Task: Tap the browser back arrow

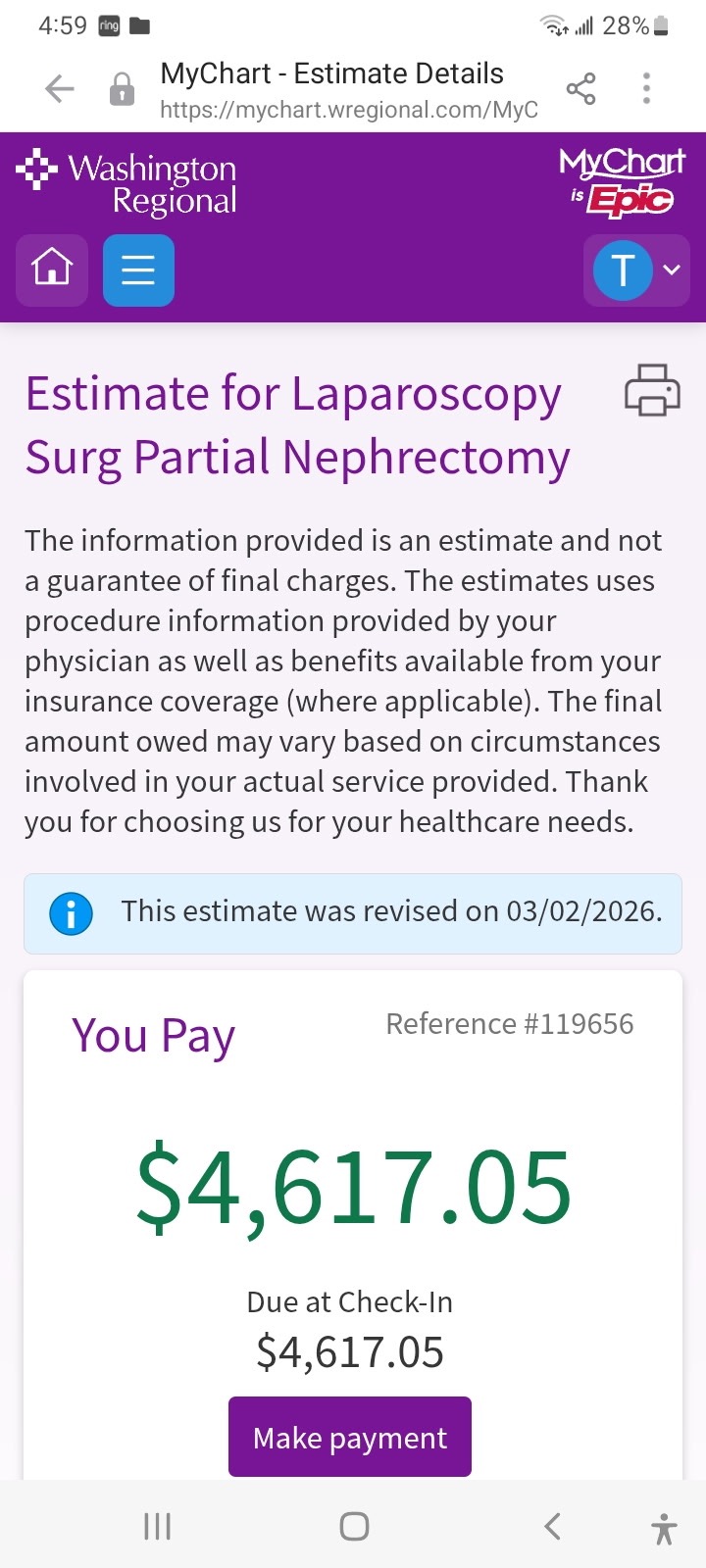Action: pos(60,89)
